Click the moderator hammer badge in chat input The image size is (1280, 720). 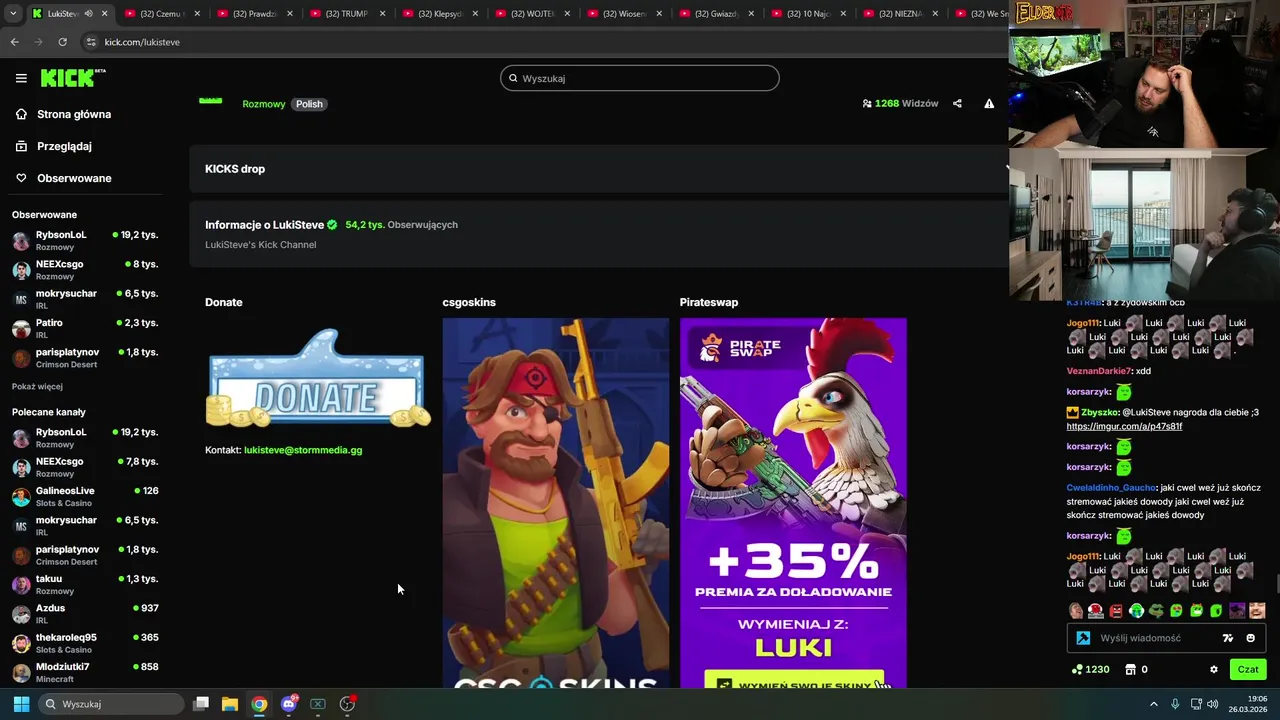[x=1083, y=638]
